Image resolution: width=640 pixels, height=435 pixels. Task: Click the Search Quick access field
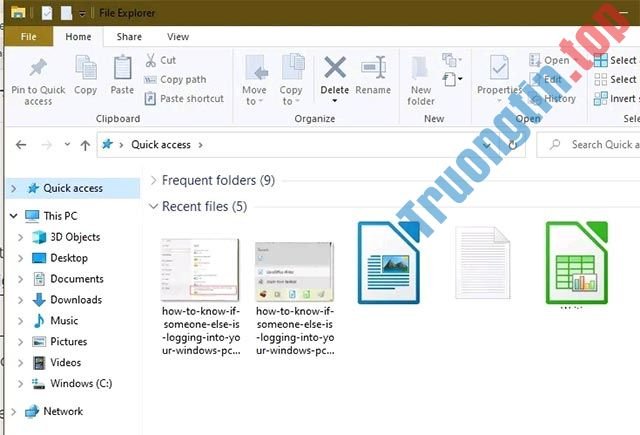(589, 144)
